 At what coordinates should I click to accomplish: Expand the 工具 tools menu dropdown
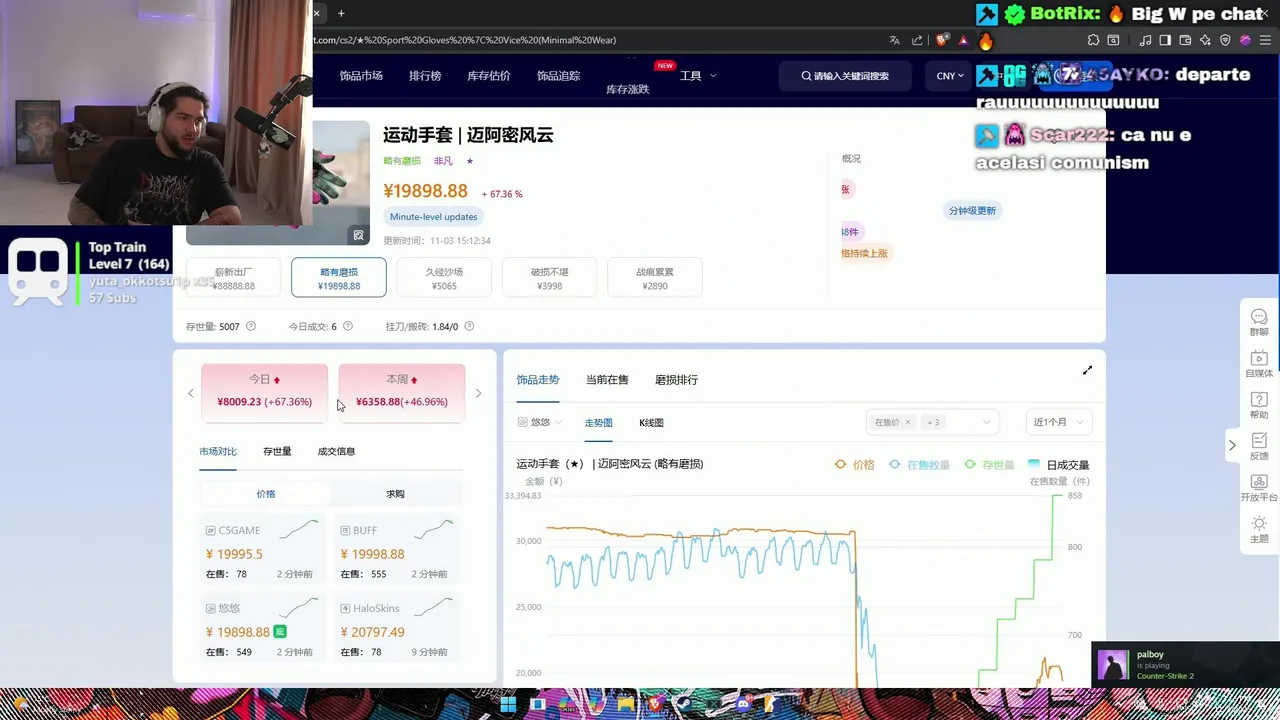point(698,76)
